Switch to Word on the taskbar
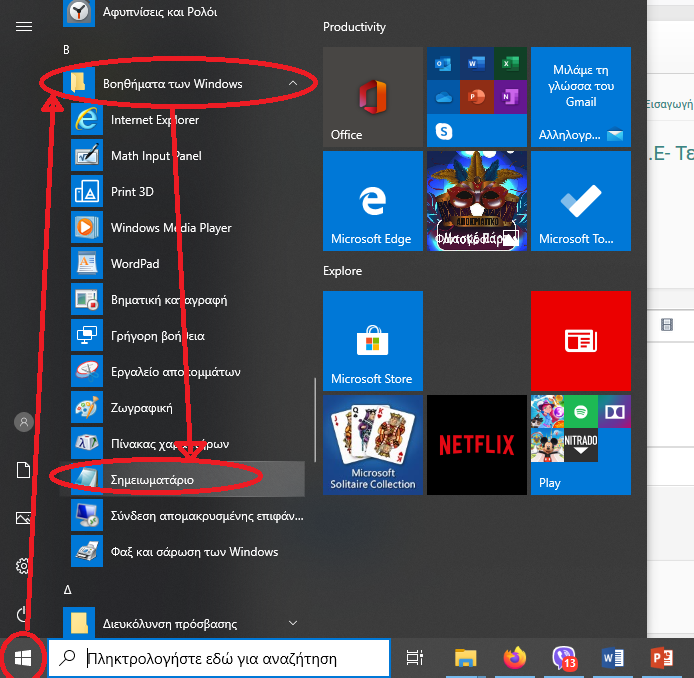Viewport: 694px width, 678px height. click(x=613, y=659)
